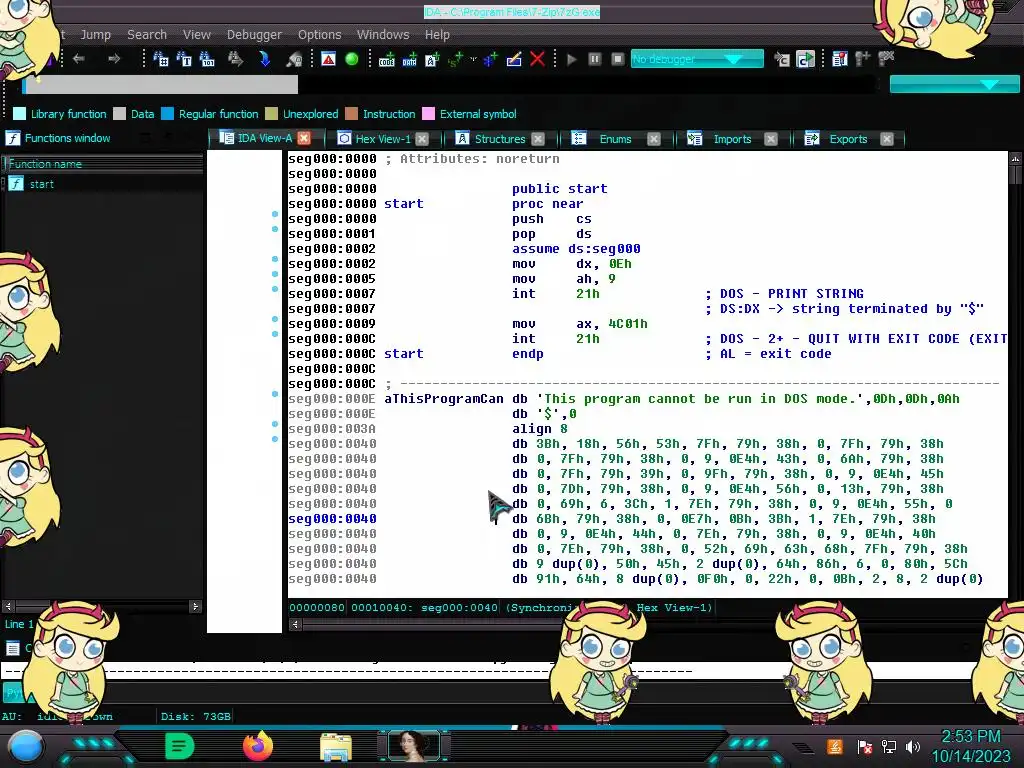Click the network tray icon
1024x768 pixels.
coord(889,747)
